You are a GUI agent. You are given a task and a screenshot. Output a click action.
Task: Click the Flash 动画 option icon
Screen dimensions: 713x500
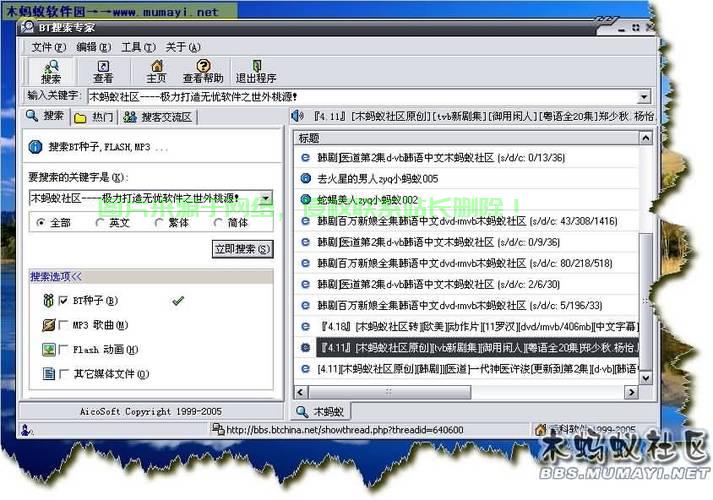point(48,350)
